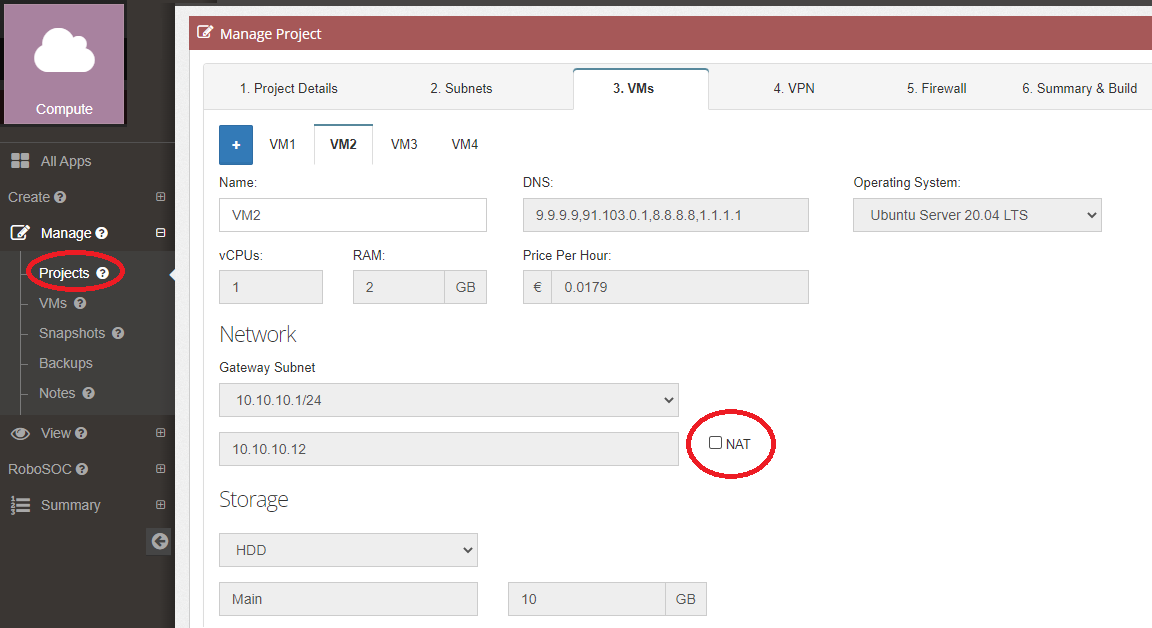Select the VM2 sub-tab

pyautogui.click(x=343, y=144)
